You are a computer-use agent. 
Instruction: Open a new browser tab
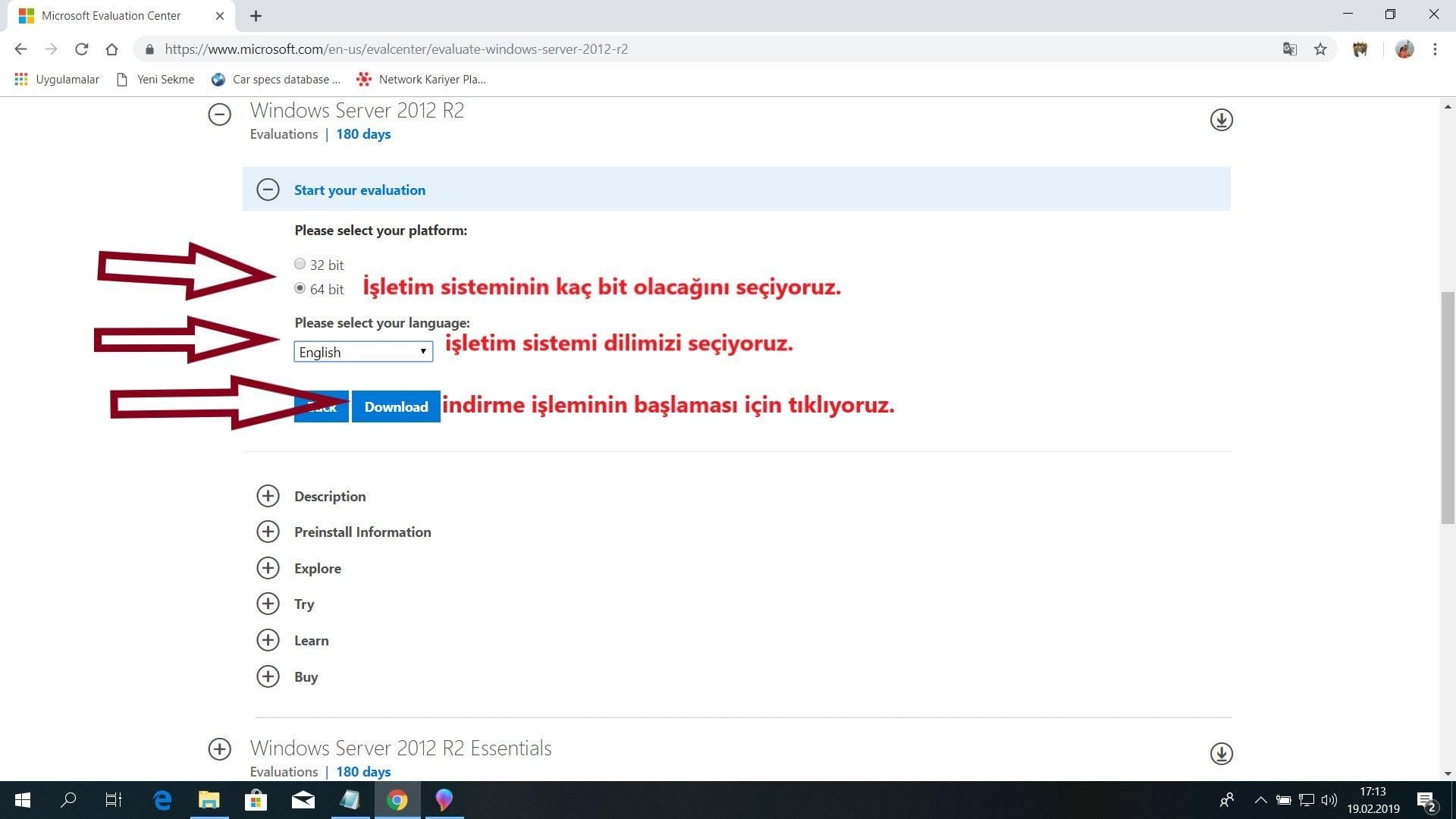coord(256,16)
